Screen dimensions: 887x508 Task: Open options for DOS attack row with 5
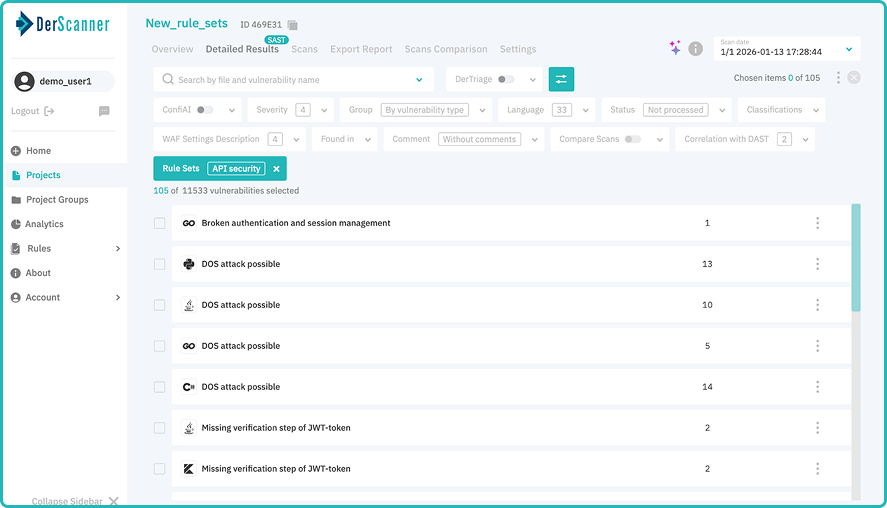(817, 346)
